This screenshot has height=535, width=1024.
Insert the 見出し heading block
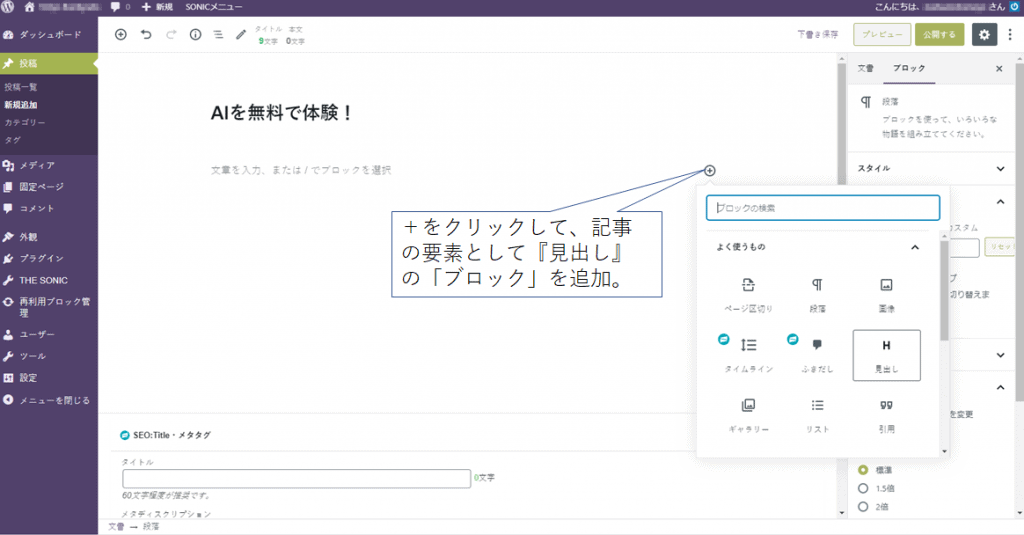(886, 354)
